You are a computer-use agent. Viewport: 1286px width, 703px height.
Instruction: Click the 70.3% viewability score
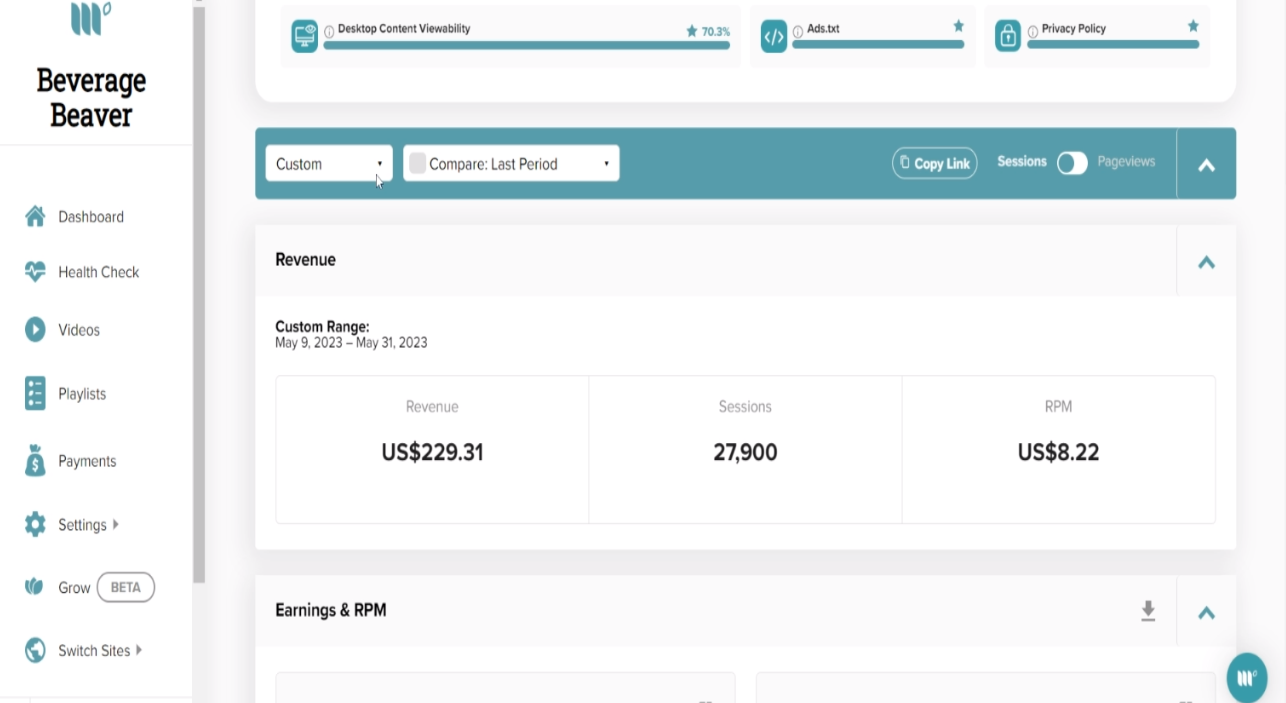(x=716, y=32)
